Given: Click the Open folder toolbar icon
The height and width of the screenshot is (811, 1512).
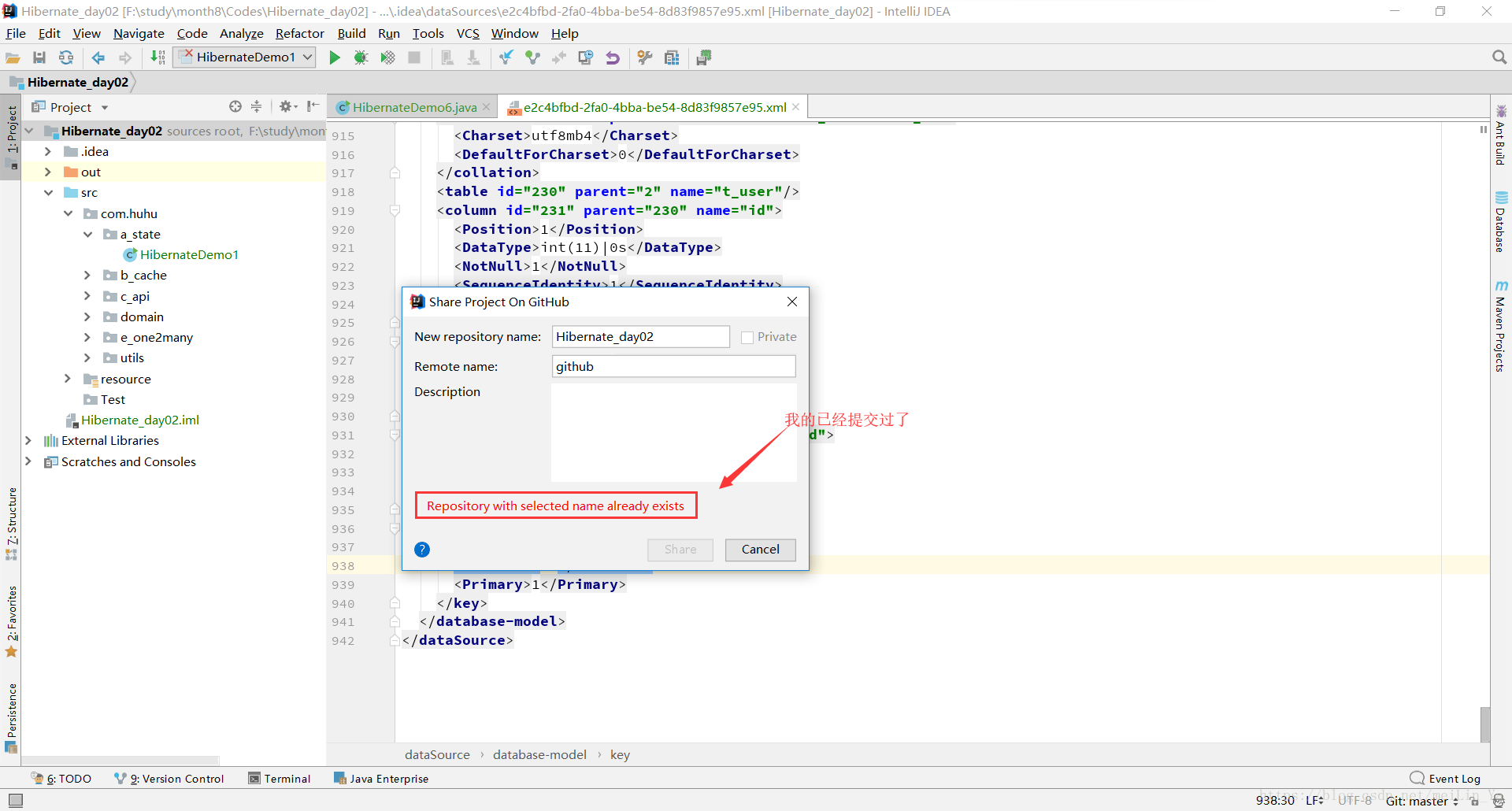Looking at the screenshot, I should coord(13,57).
